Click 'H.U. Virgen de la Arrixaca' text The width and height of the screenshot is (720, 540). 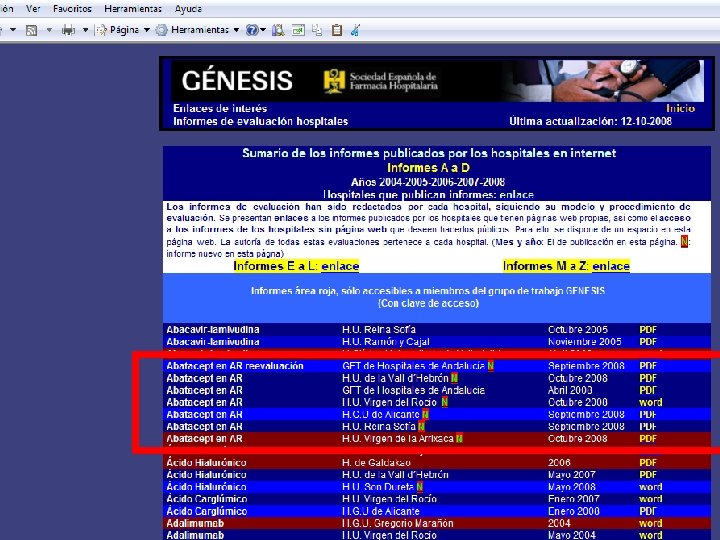(x=398, y=439)
